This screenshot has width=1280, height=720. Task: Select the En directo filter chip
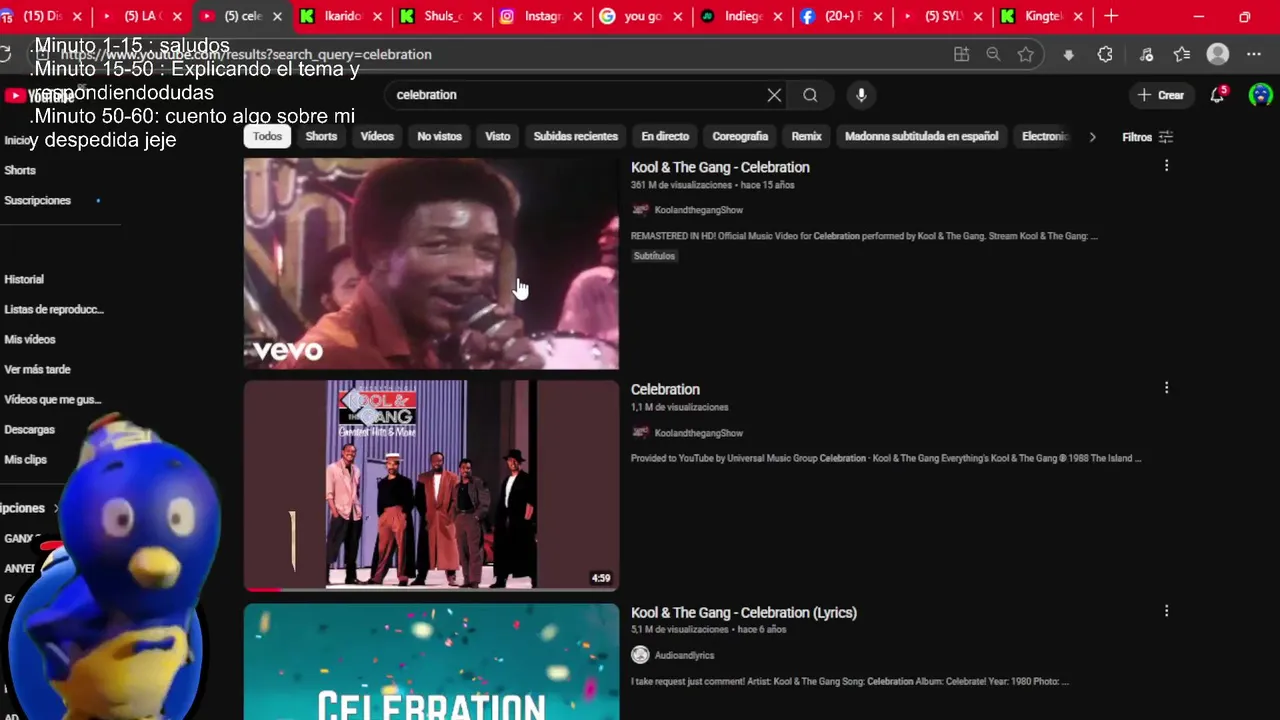(x=665, y=136)
